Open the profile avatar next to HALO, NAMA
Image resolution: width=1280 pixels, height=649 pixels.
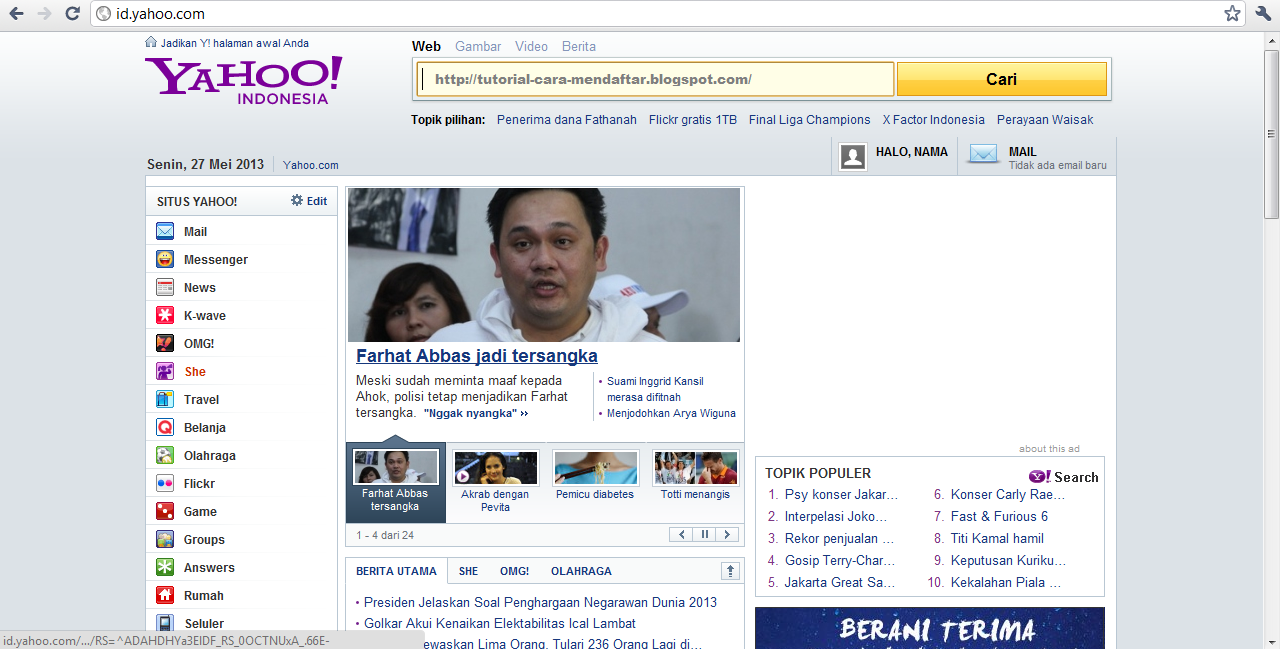click(852, 156)
